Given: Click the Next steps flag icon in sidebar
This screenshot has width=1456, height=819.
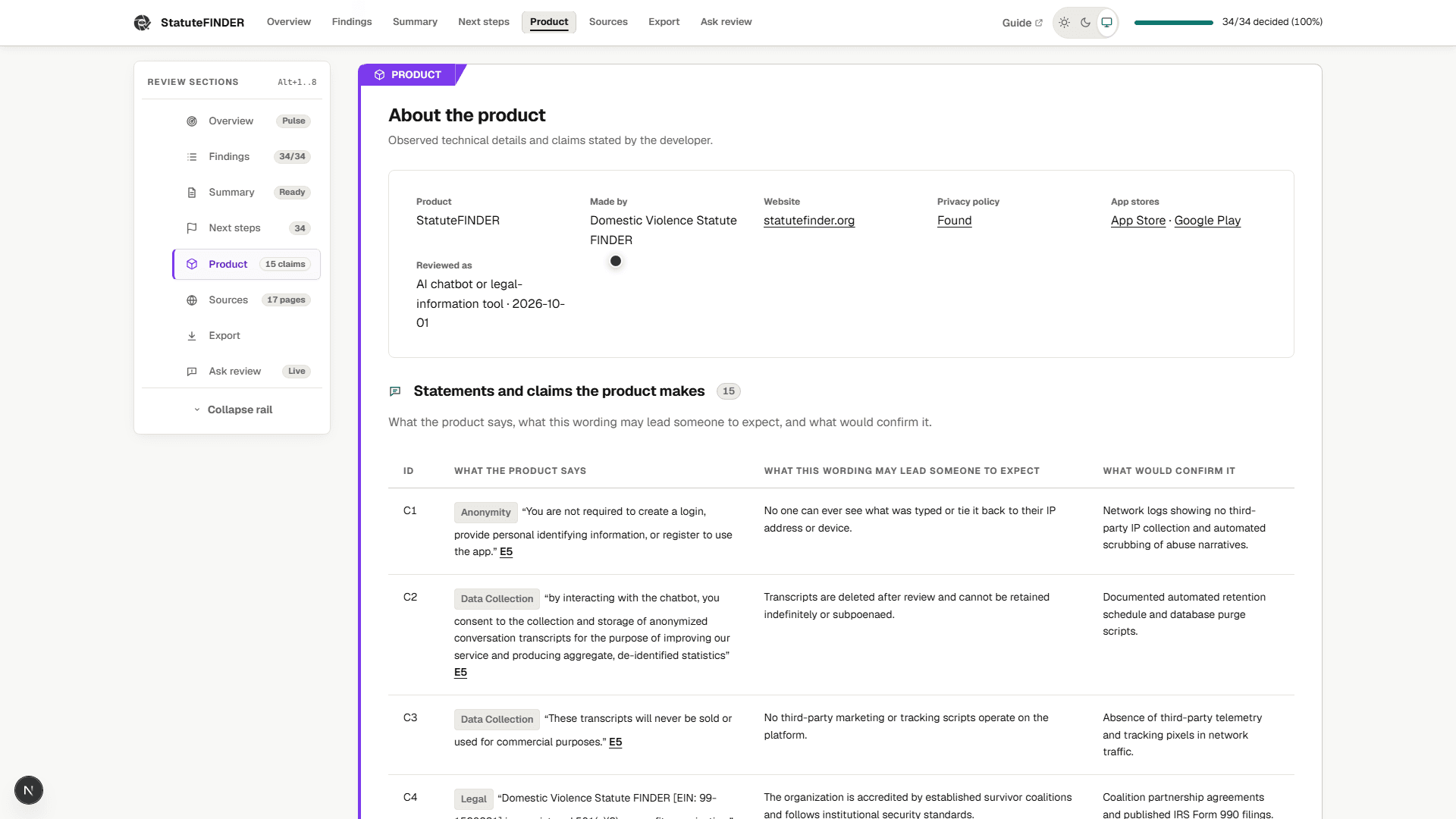Looking at the screenshot, I should tap(192, 228).
